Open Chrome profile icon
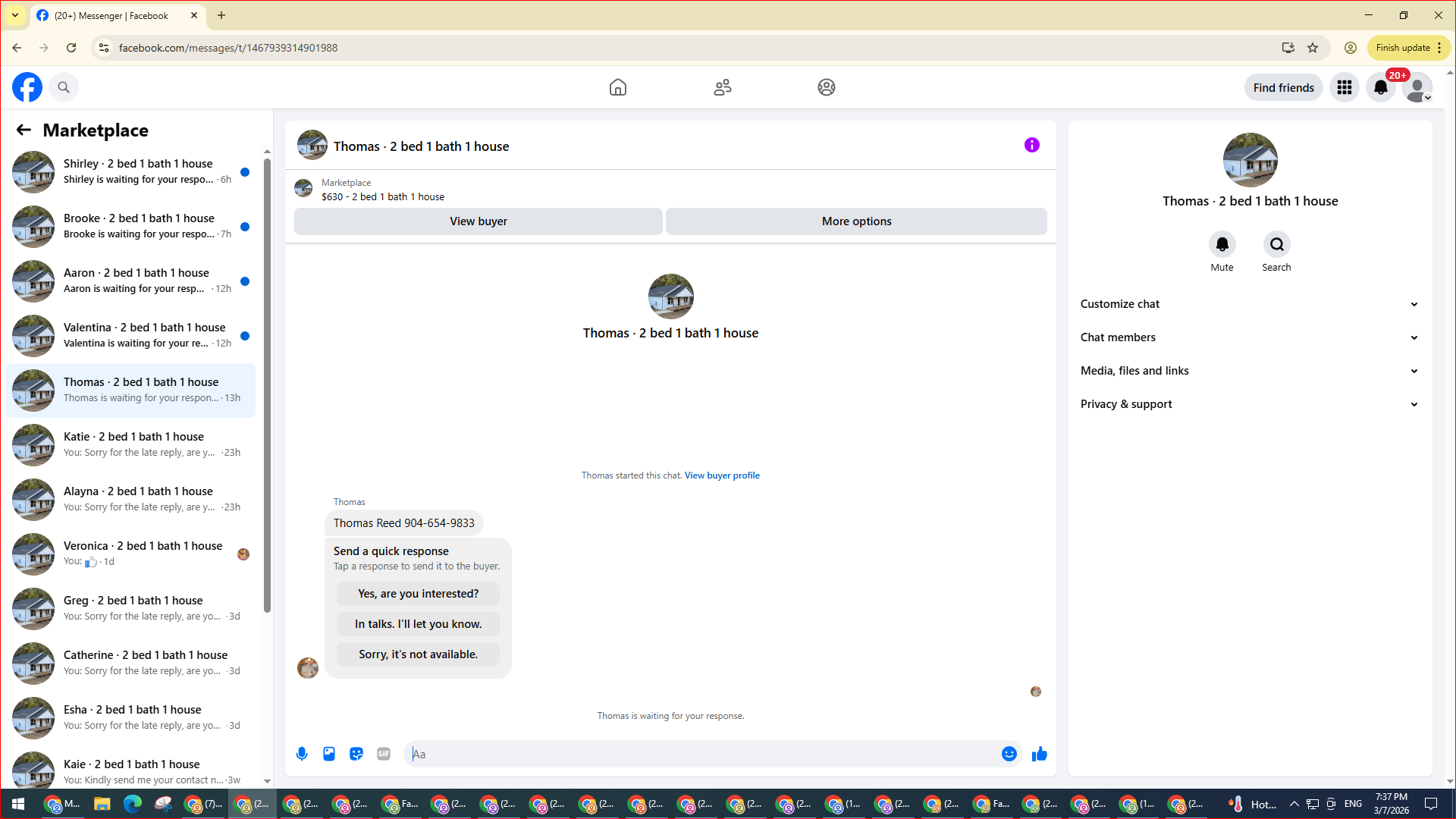Viewport: 1456px width, 819px height. 1351,48
